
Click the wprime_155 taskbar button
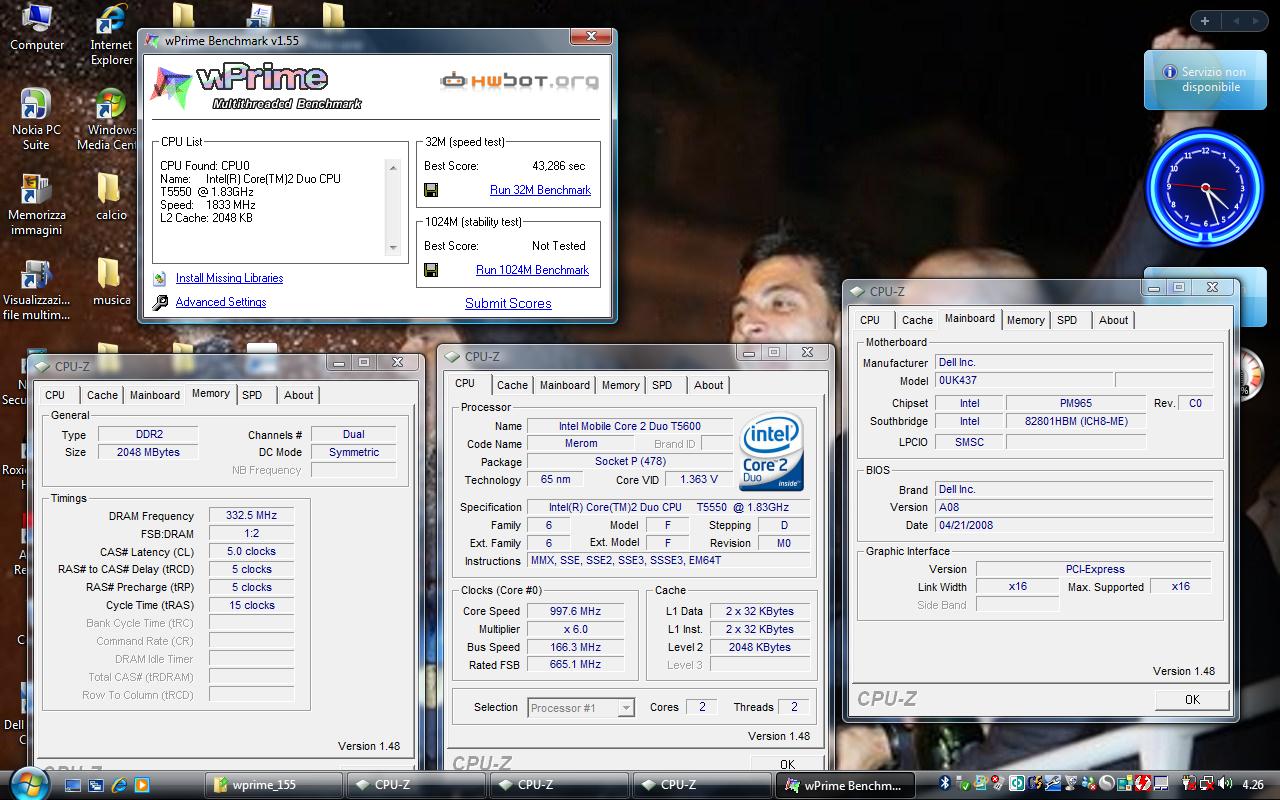[x=274, y=785]
